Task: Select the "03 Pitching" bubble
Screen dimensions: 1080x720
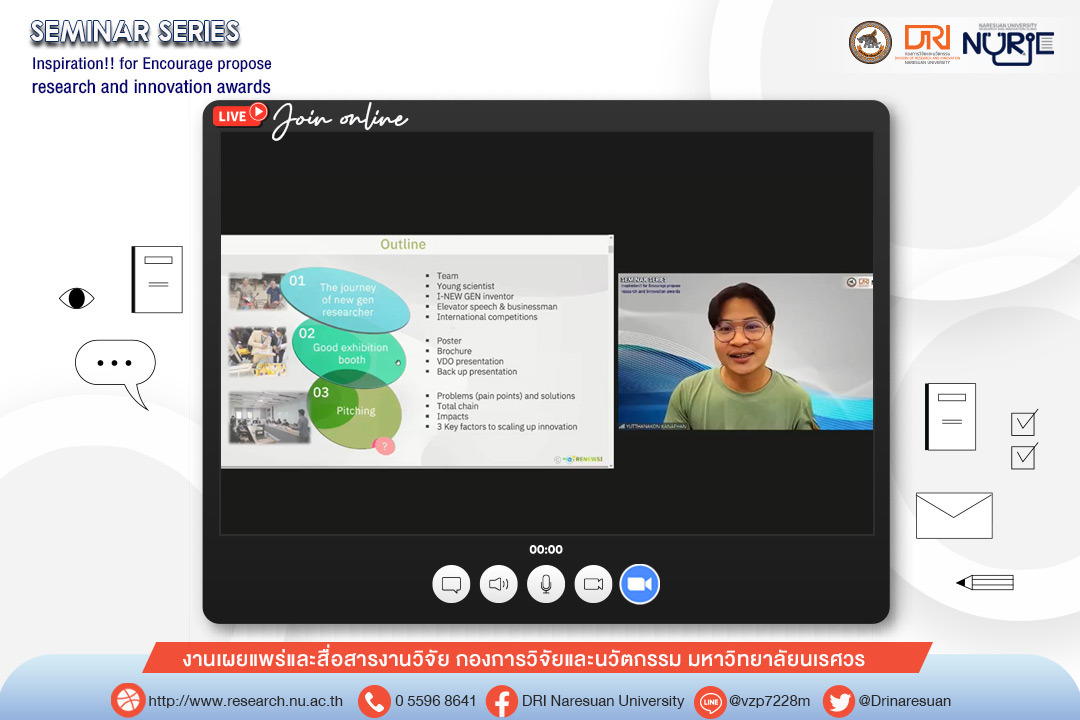Action: 353,411
